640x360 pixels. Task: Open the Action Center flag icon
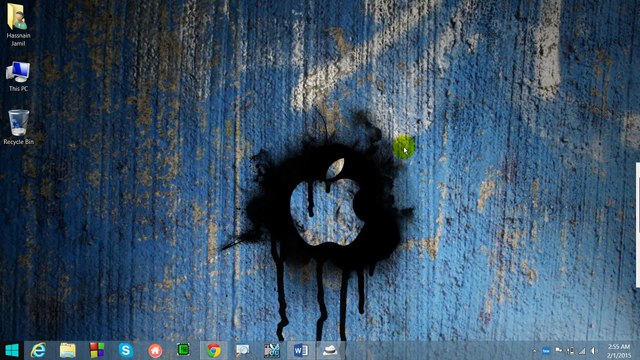point(558,350)
